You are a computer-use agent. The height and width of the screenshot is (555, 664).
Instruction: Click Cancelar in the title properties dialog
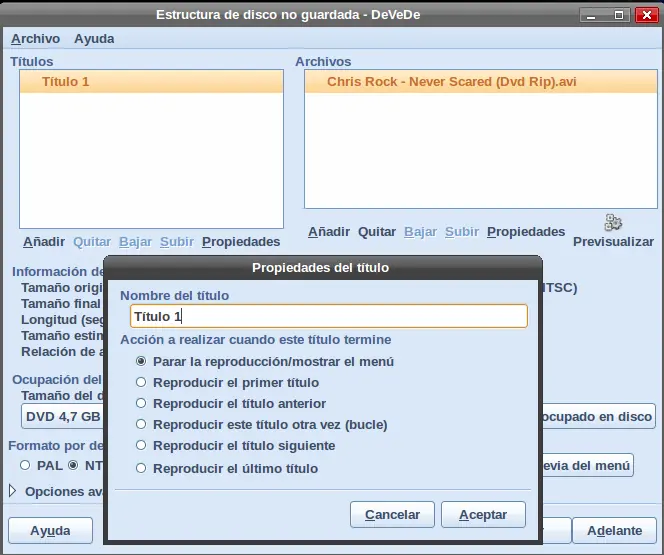coord(392,514)
